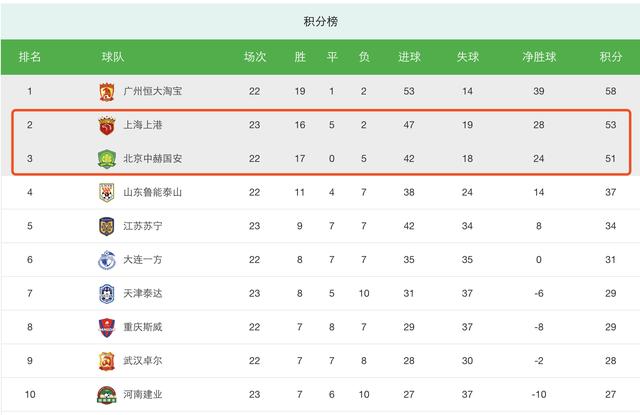This screenshot has height=415, width=640.
Task: Click the 武汉卓尔 orange crest
Action: (x=107, y=361)
